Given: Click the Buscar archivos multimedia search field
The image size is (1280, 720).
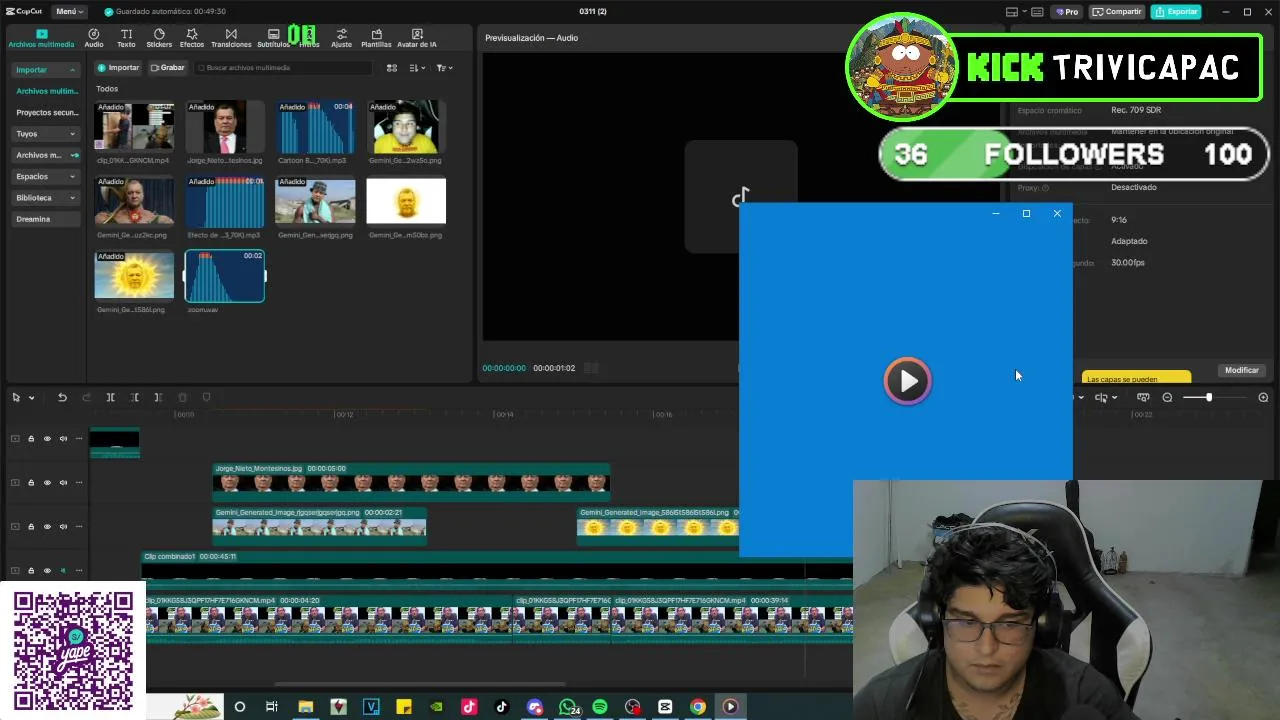Looking at the screenshot, I should [283, 68].
